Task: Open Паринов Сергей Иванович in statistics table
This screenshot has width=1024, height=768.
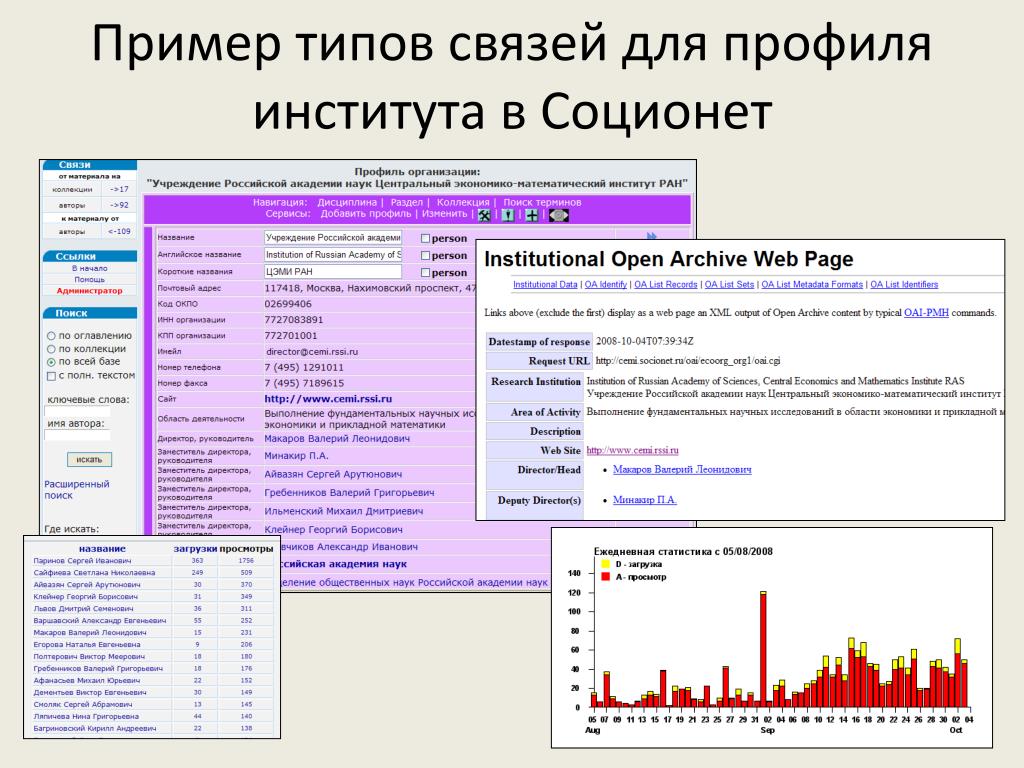Action: coord(82,560)
